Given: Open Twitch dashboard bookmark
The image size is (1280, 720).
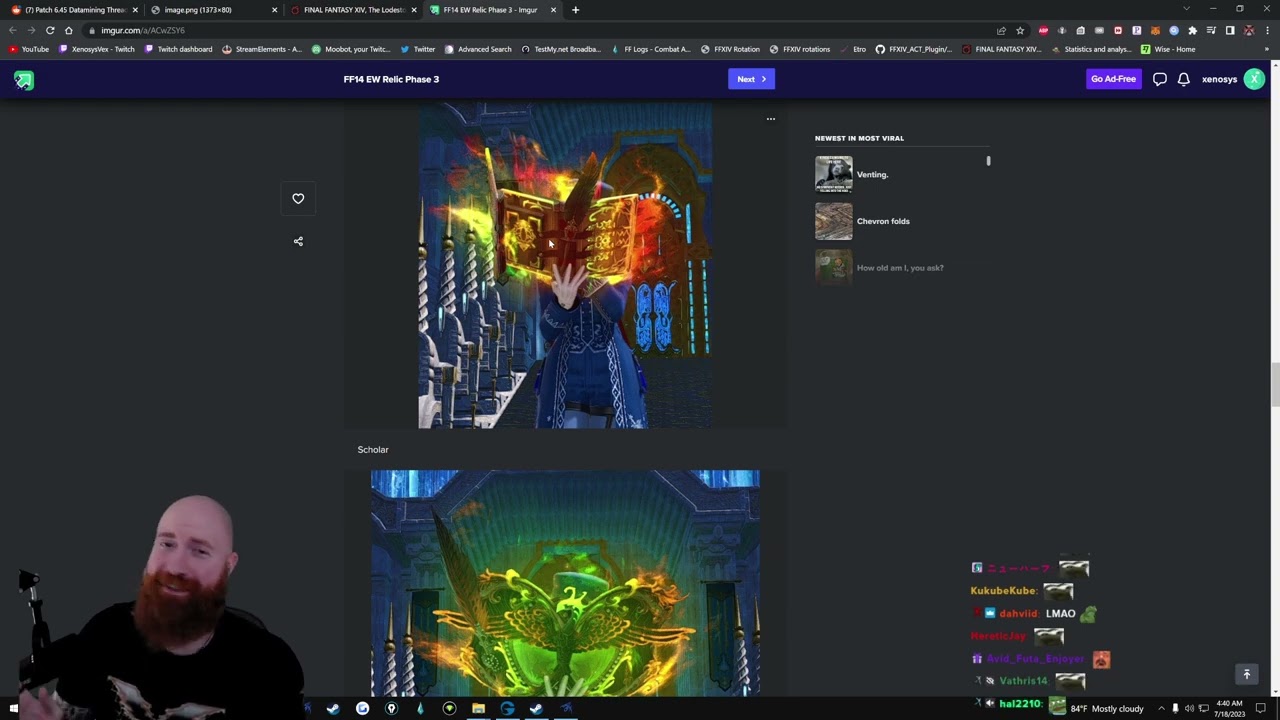Looking at the screenshot, I should pyautogui.click(x=179, y=49).
